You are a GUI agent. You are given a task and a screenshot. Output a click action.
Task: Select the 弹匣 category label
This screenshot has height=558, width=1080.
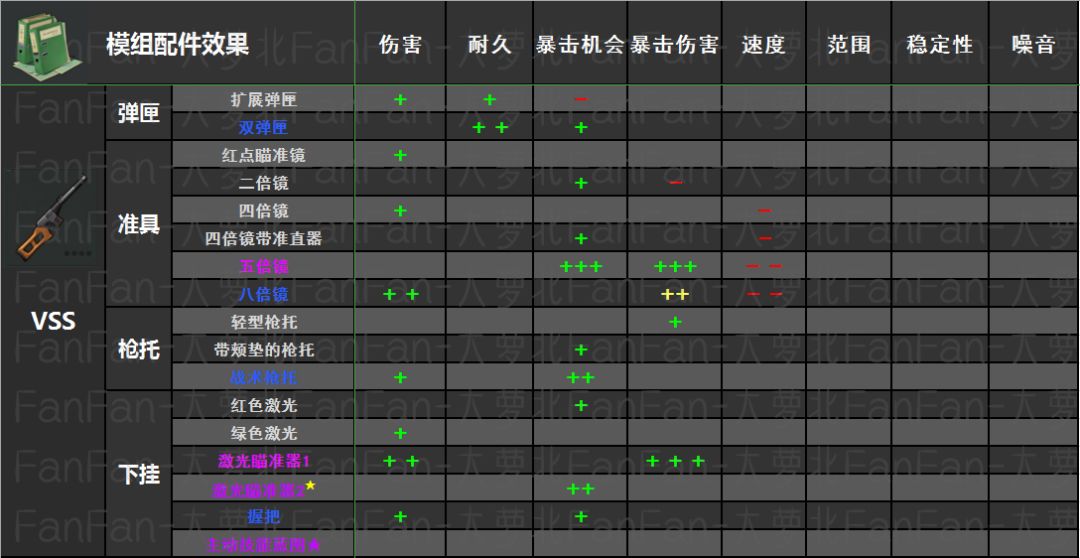[138, 114]
